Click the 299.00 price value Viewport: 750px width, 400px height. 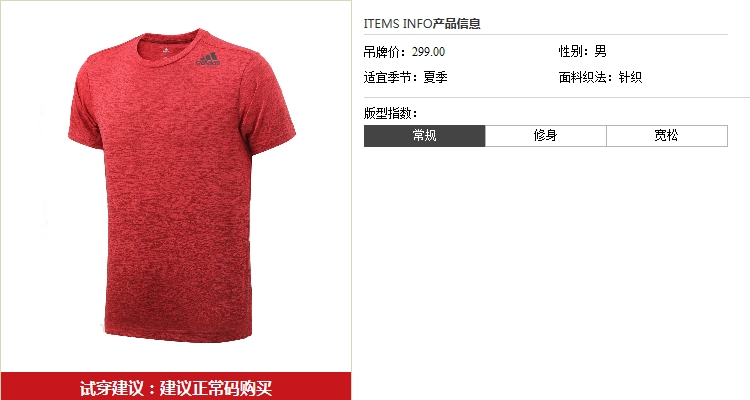(x=429, y=52)
